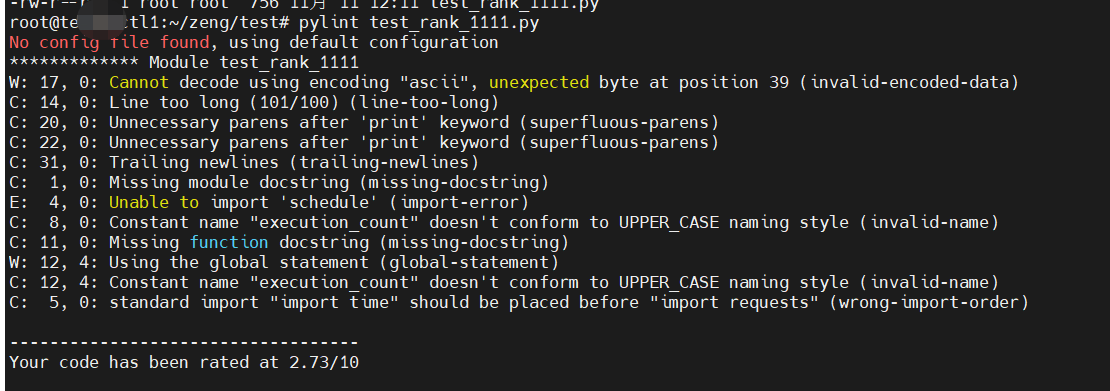Click the C: 12, 4 invalid-name message line
This screenshot has height=391, width=1110.
(504, 282)
